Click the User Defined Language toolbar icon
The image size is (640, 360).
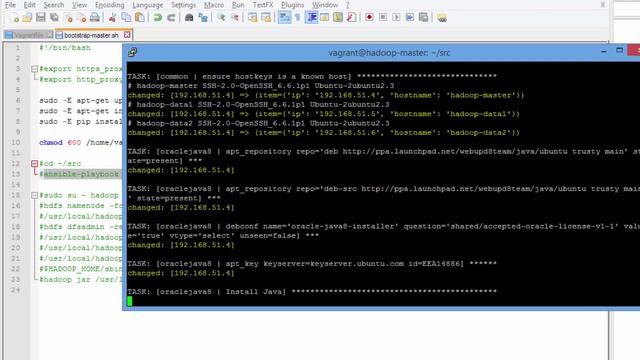pyautogui.click(x=324, y=18)
